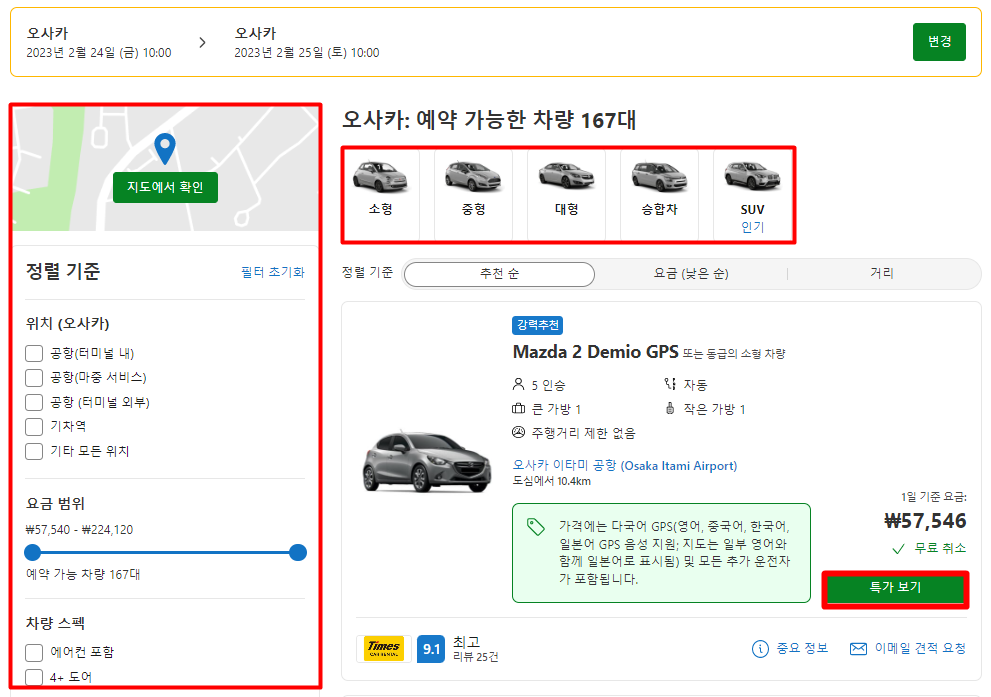
Task: Click the 강력추천 badge
Action: [x=537, y=325]
